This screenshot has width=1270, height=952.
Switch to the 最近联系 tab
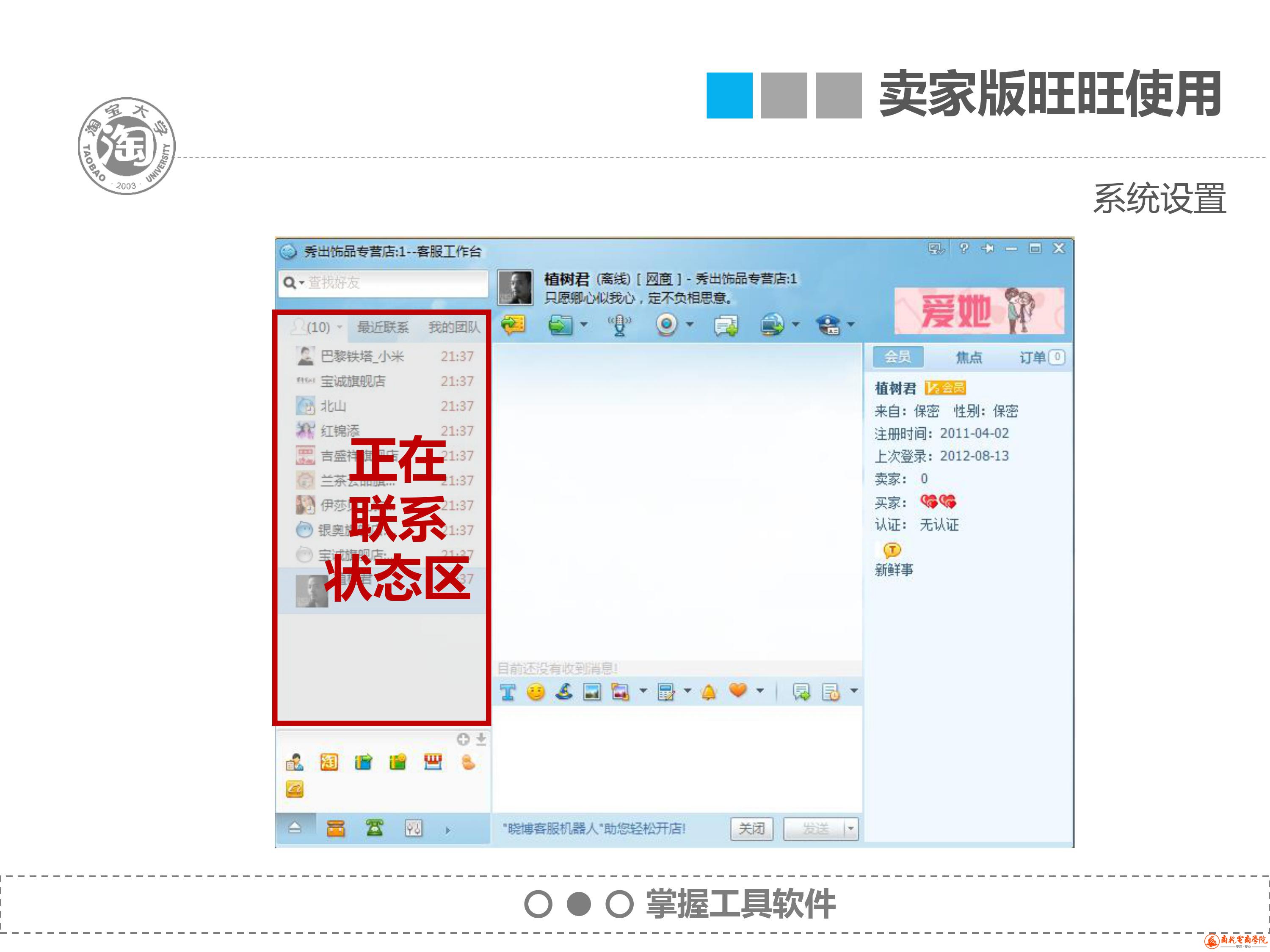point(383,327)
